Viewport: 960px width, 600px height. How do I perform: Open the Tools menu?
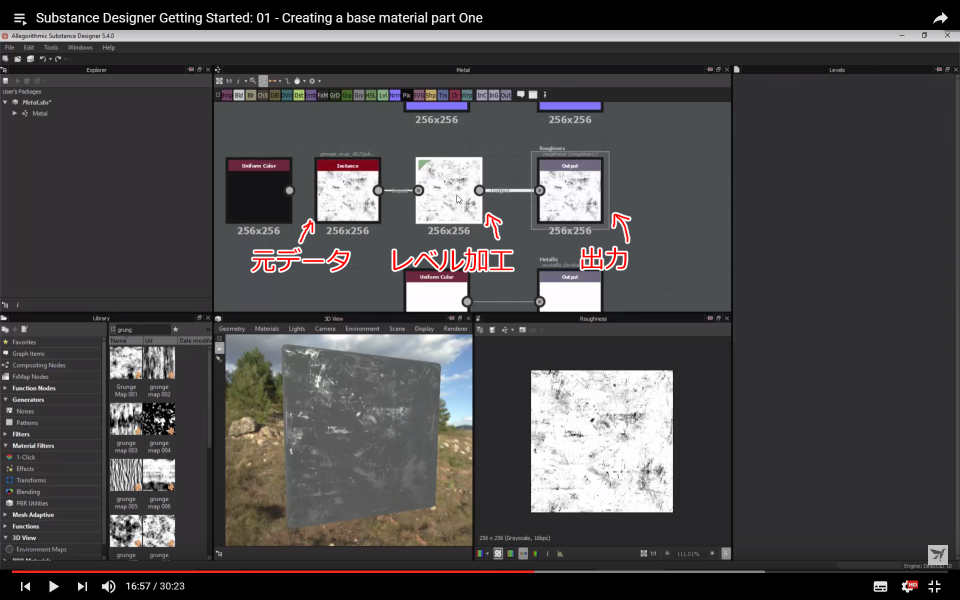51,47
